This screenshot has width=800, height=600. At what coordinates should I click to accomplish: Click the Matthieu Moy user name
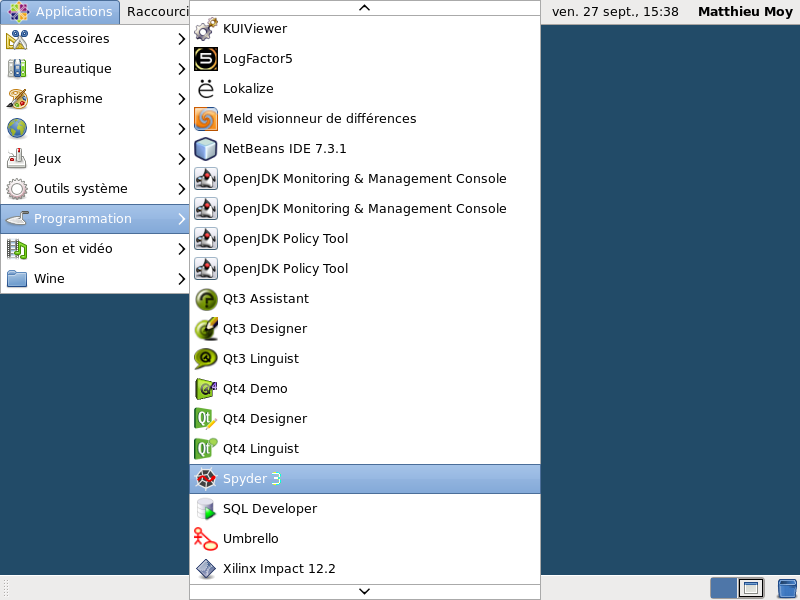pos(745,12)
